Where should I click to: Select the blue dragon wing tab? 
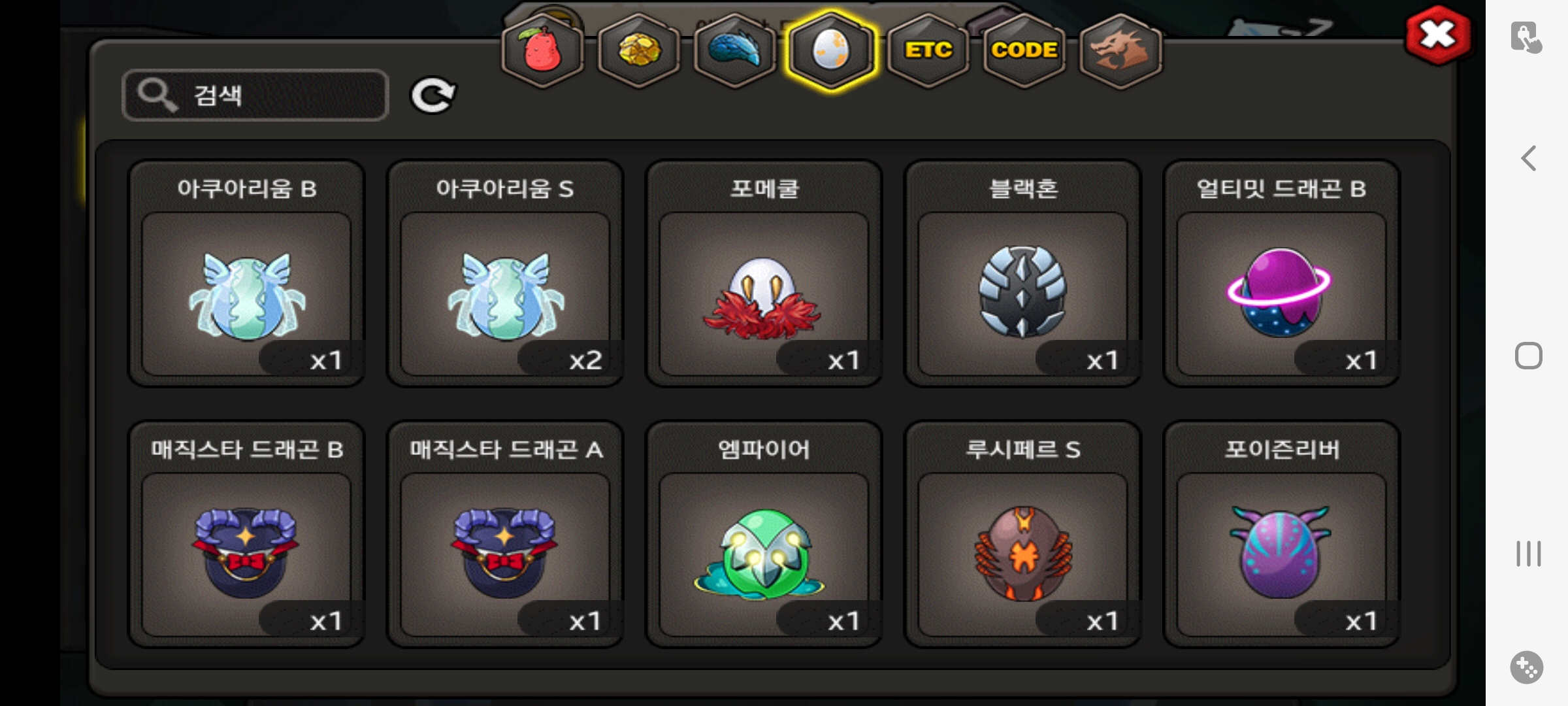coord(735,50)
